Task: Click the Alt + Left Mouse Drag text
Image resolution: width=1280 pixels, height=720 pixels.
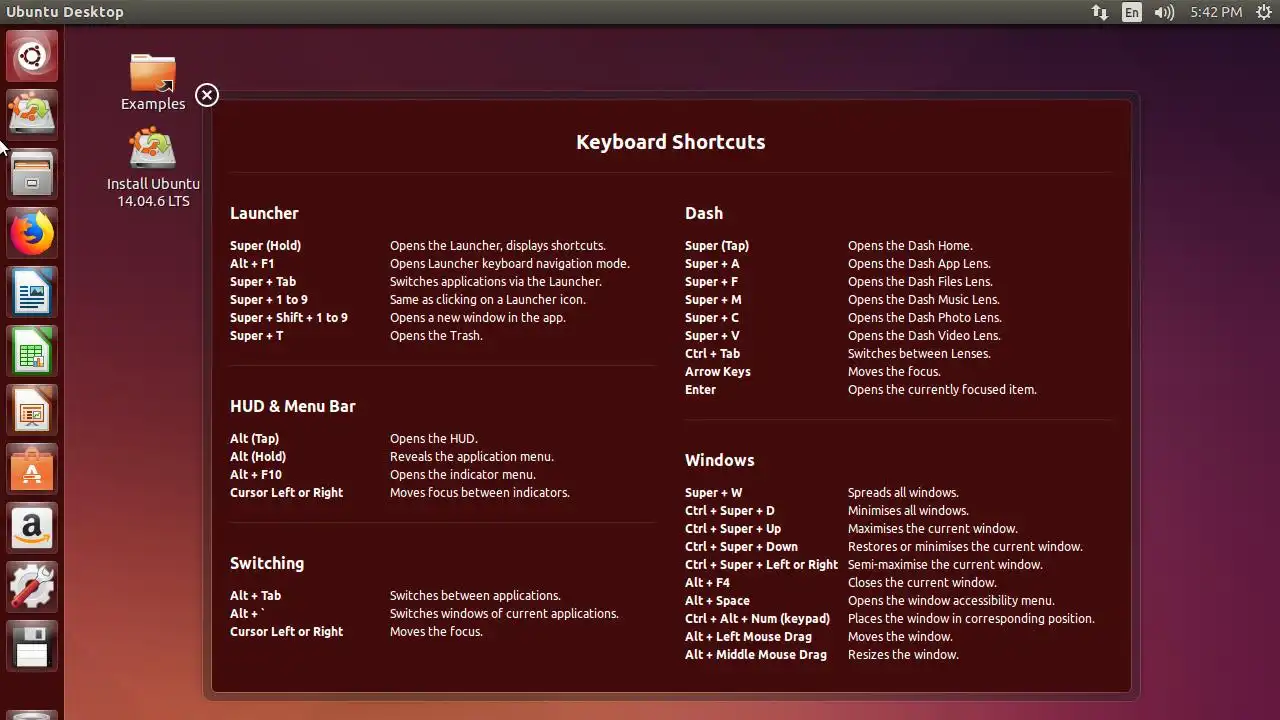Action: click(748, 637)
